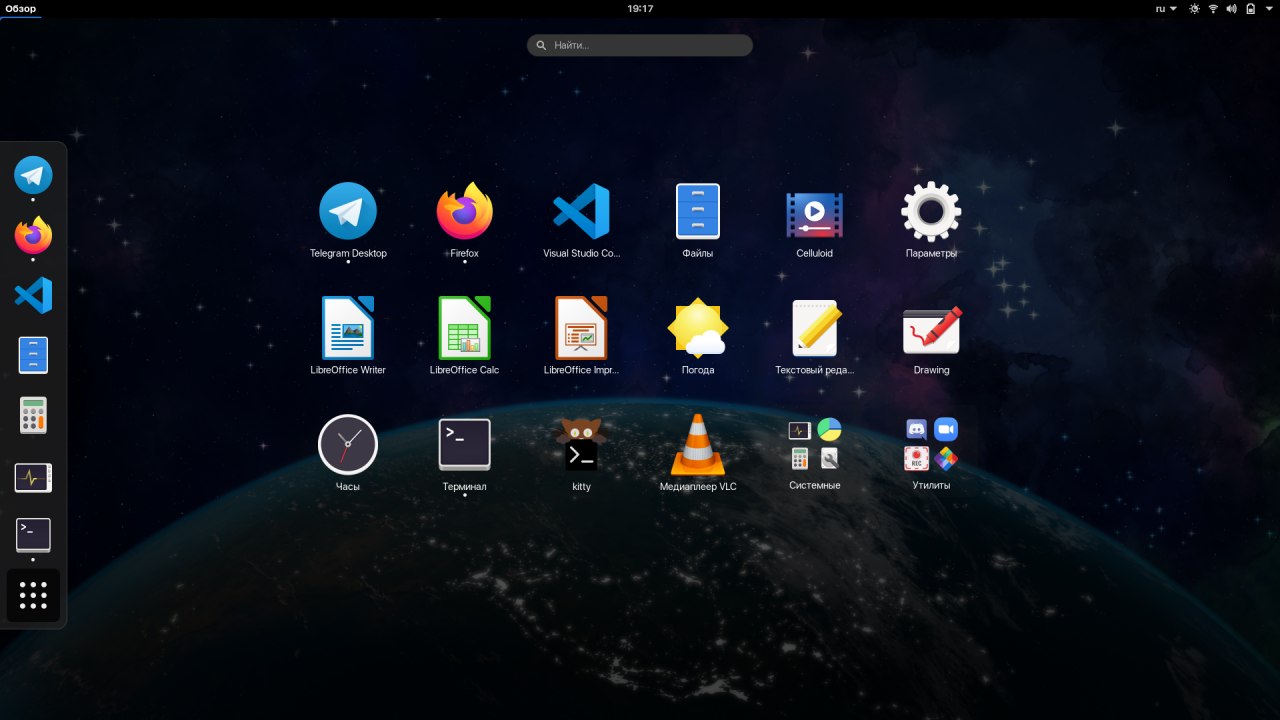Launch Терминал from the app grid

(465, 445)
